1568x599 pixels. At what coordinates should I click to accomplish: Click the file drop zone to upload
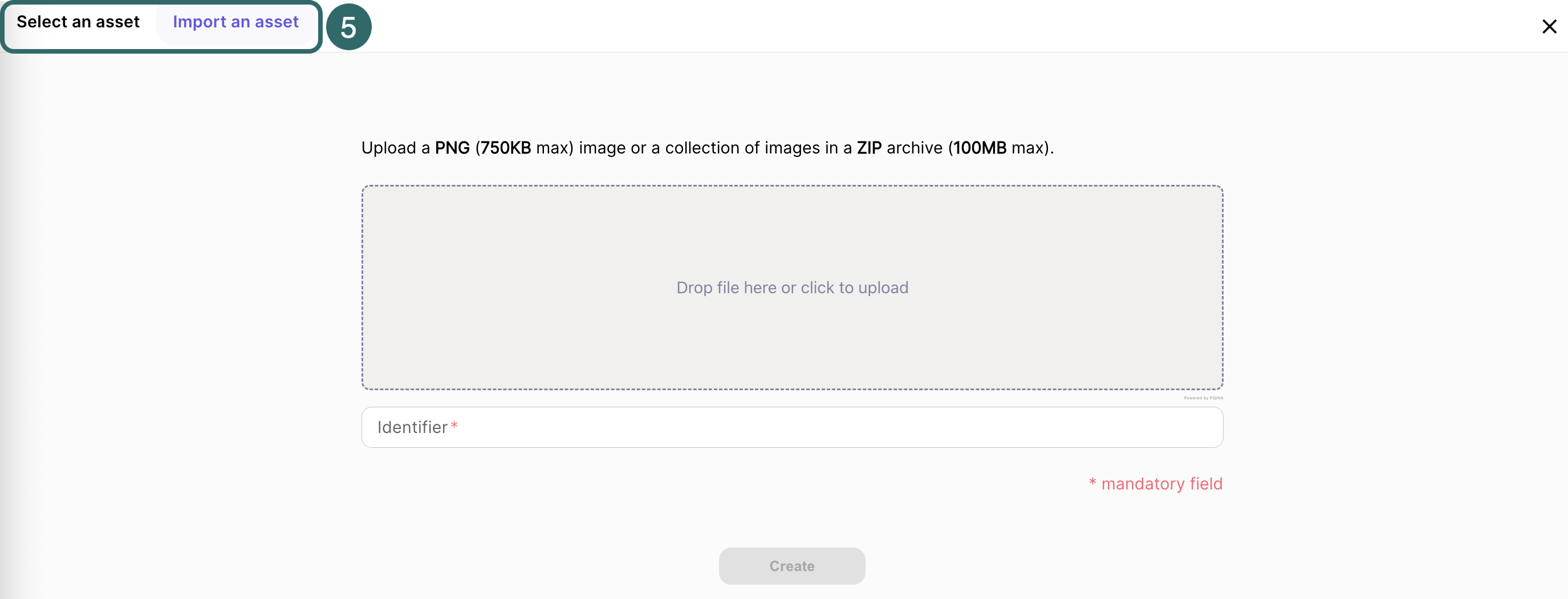point(791,231)
